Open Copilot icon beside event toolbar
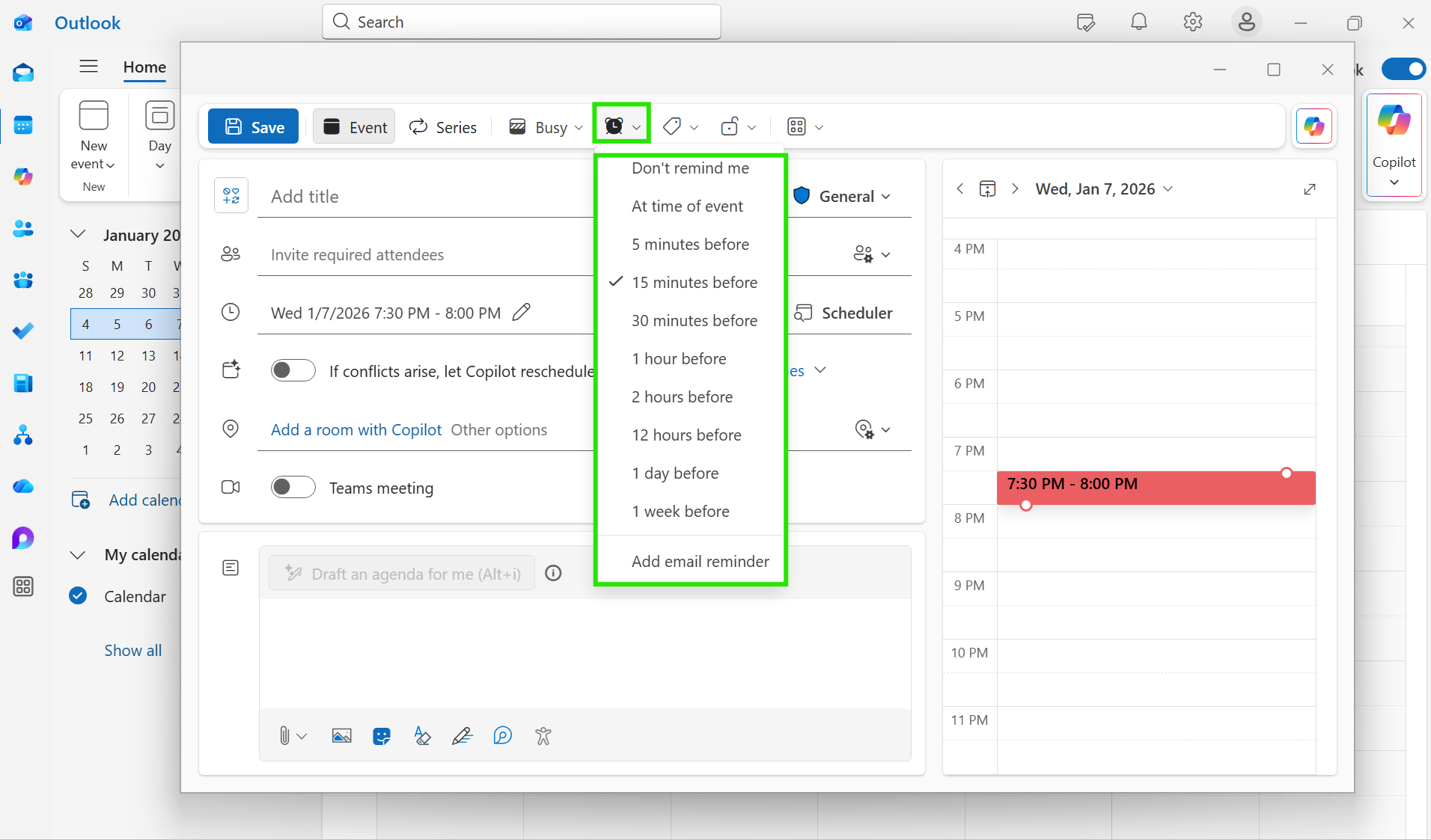Screen dimensions: 1431x840 1314,126
